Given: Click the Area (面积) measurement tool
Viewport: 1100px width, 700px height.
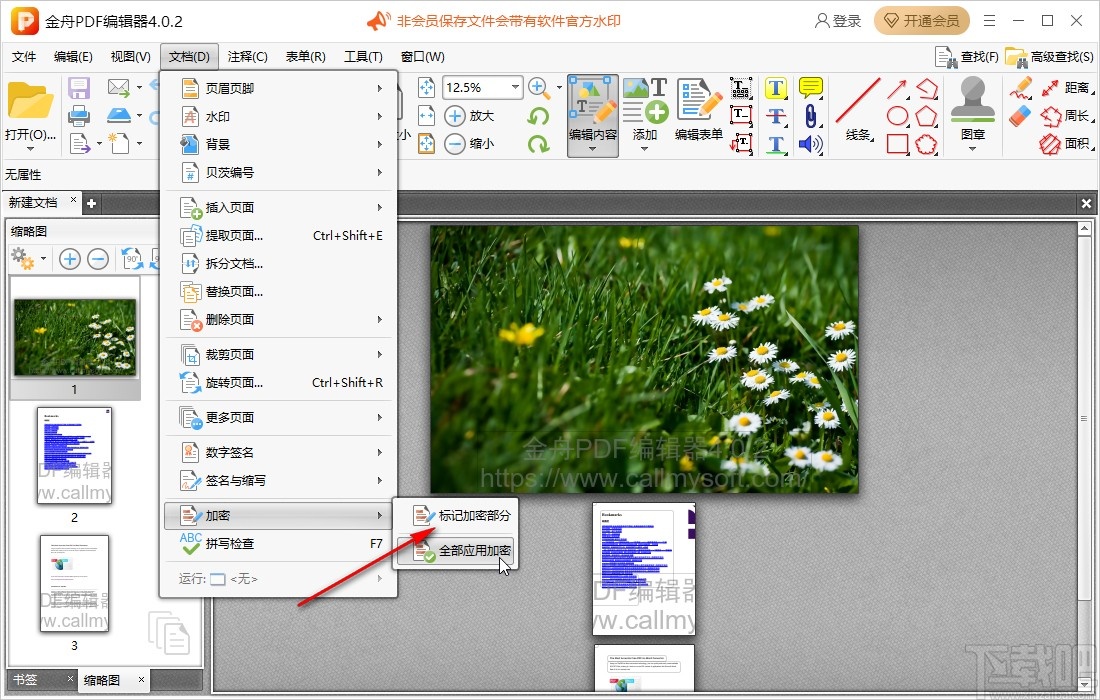Looking at the screenshot, I should click(x=1068, y=144).
